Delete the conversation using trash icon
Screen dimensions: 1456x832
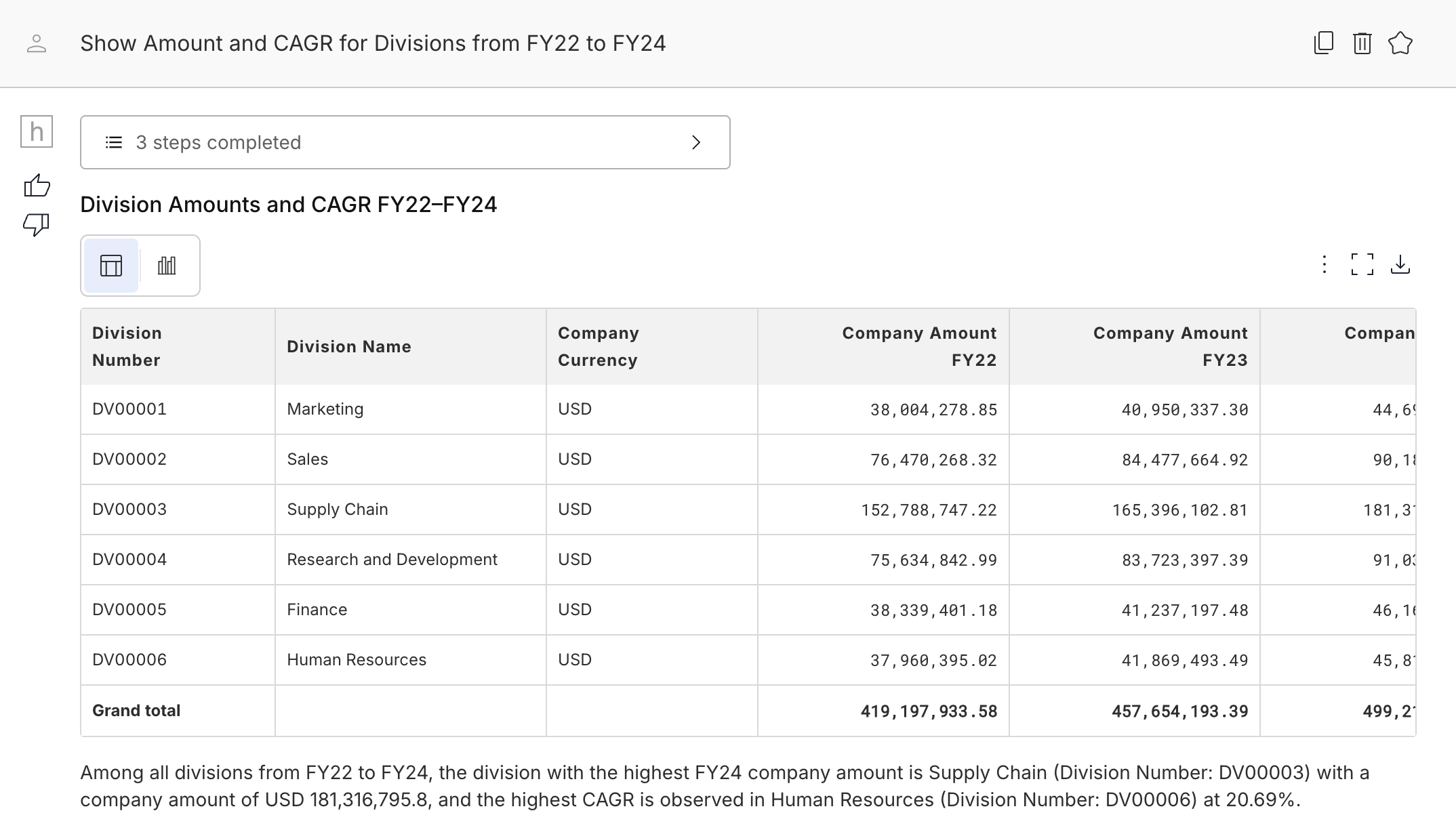(x=1362, y=43)
